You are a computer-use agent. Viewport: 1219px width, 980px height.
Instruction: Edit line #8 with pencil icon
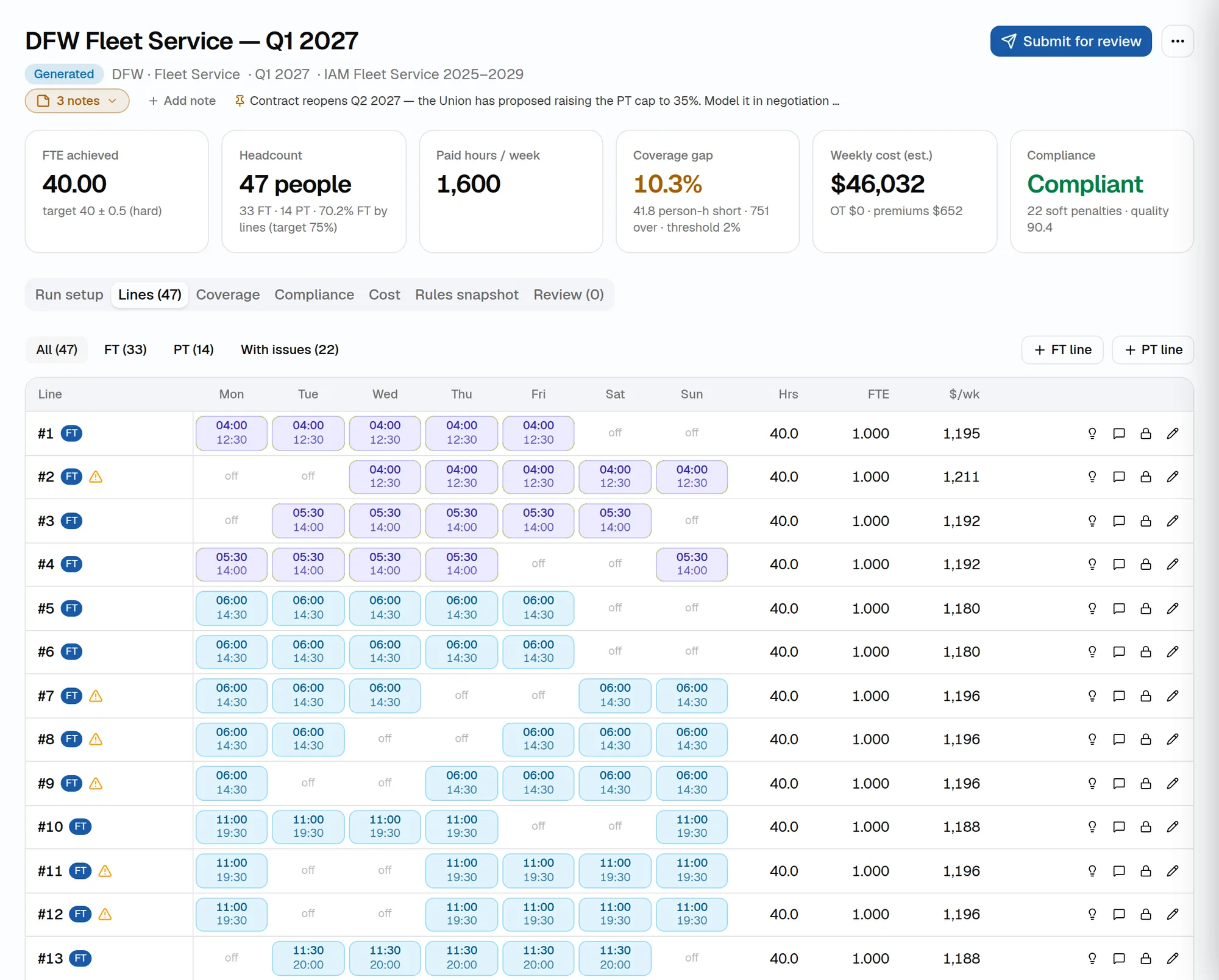[x=1173, y=739]
